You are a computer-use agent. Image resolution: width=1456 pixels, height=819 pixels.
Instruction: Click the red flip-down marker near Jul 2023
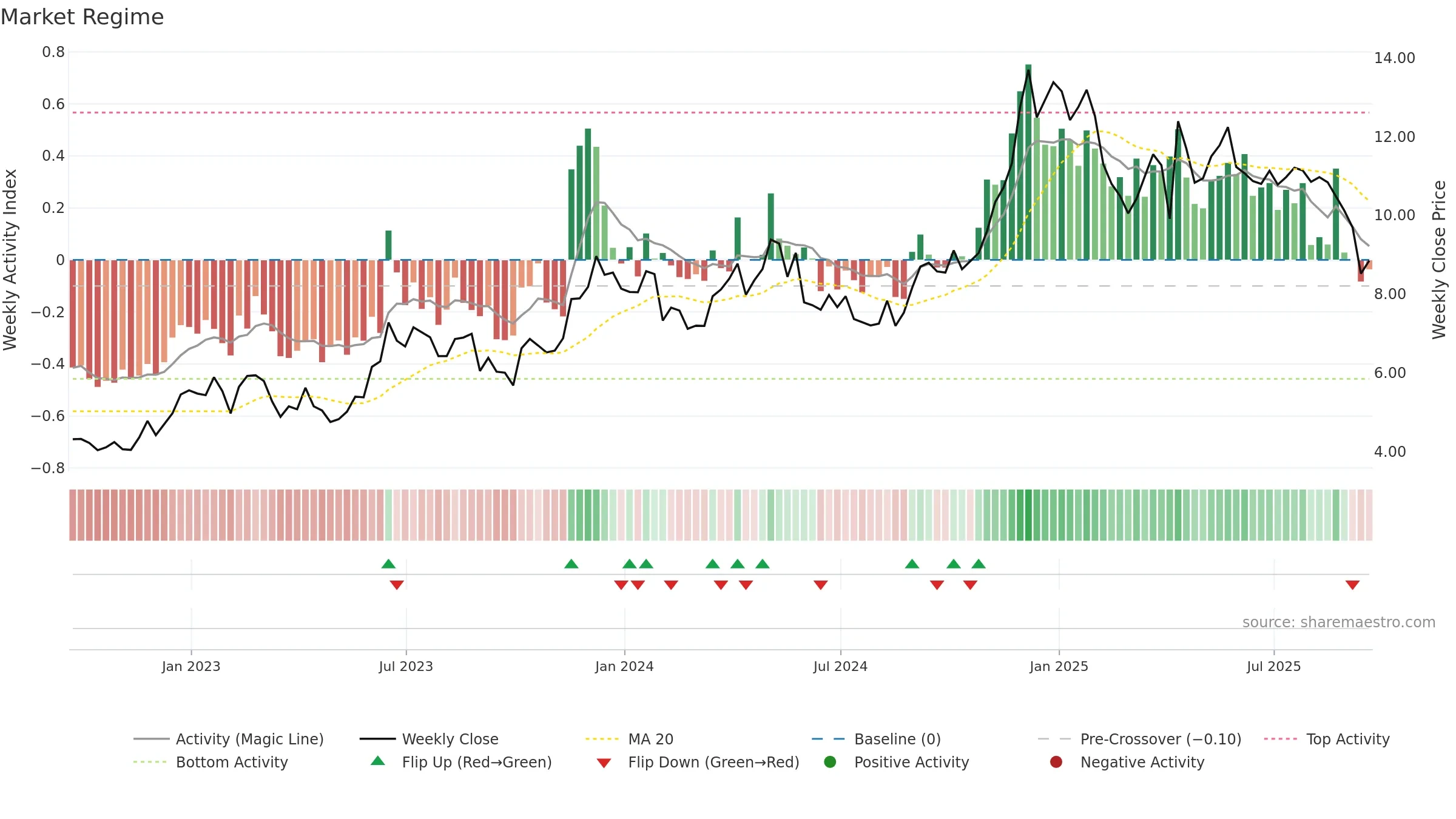[397, 585]
